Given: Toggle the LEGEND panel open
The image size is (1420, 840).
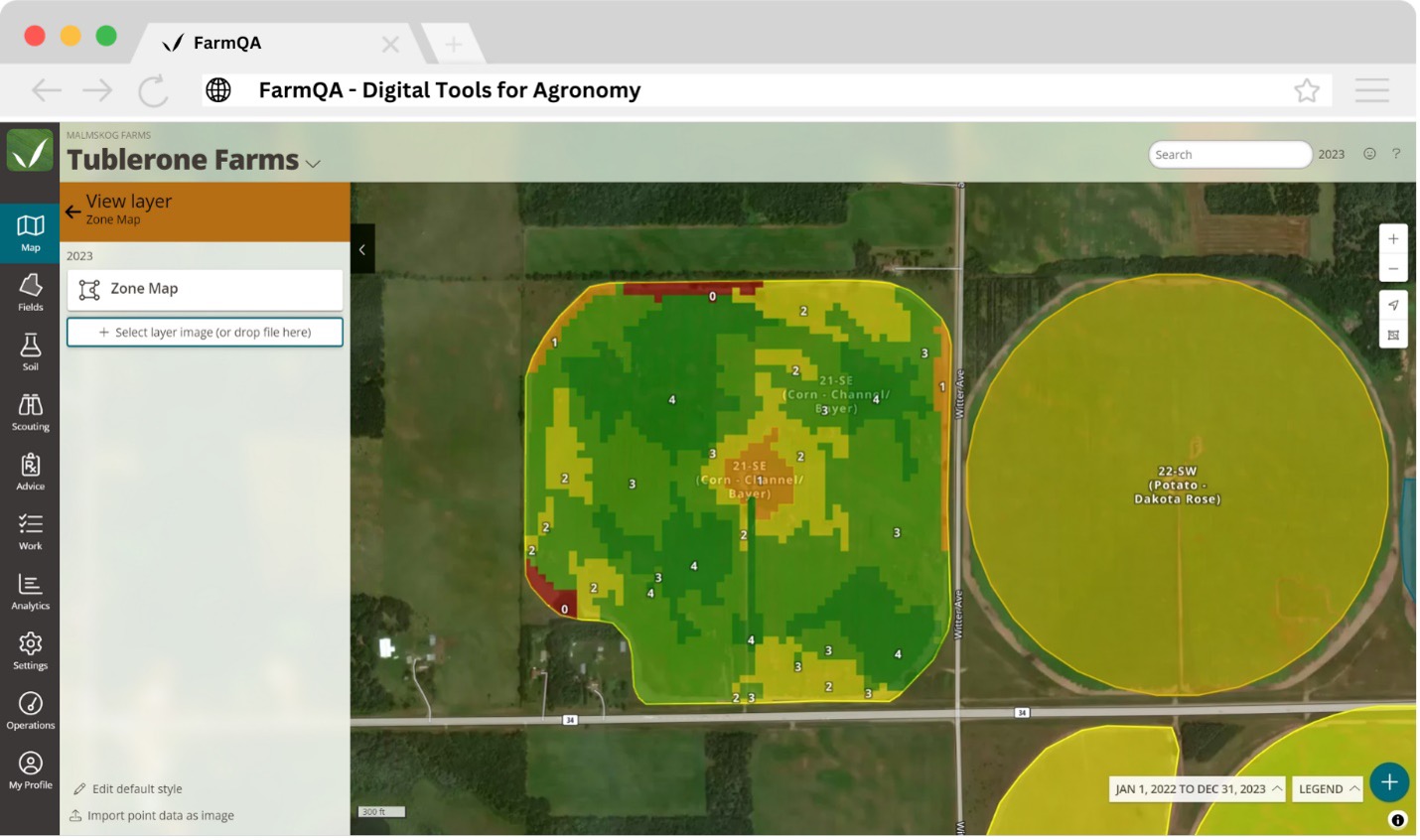Looking at the screenshot, I should pyautogui.click(x=1329, y=789).
